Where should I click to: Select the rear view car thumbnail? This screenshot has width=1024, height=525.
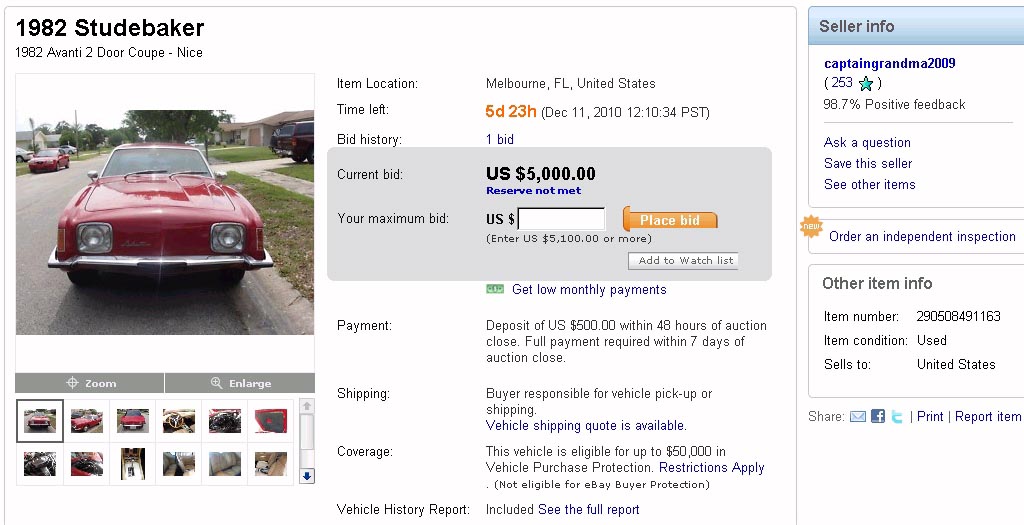[x=133, y=421]
